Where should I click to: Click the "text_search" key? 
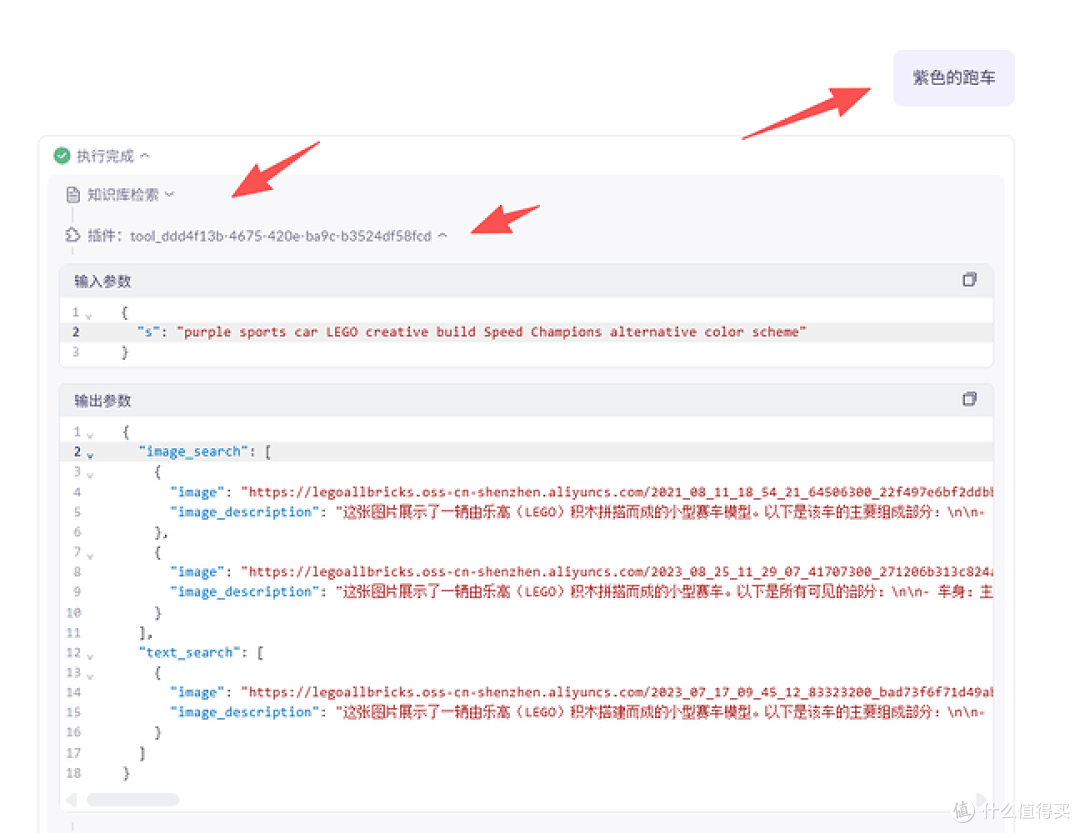(x=189, y=652)
